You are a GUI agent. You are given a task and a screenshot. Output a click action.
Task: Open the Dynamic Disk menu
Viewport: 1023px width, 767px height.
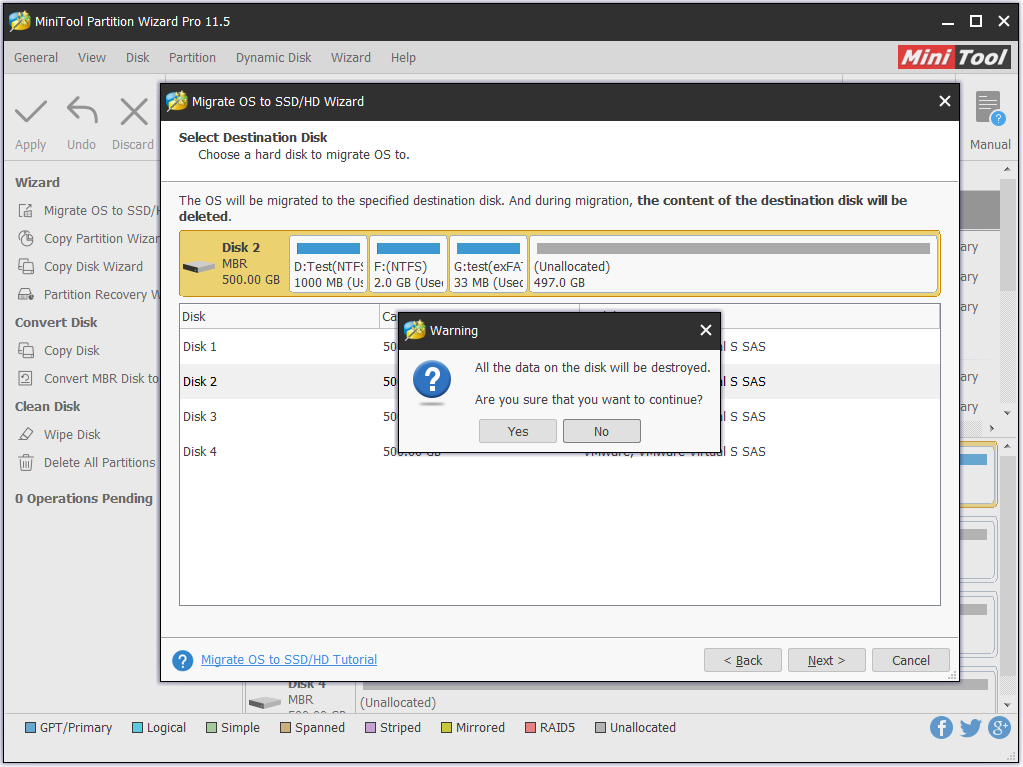pos(273,57)
